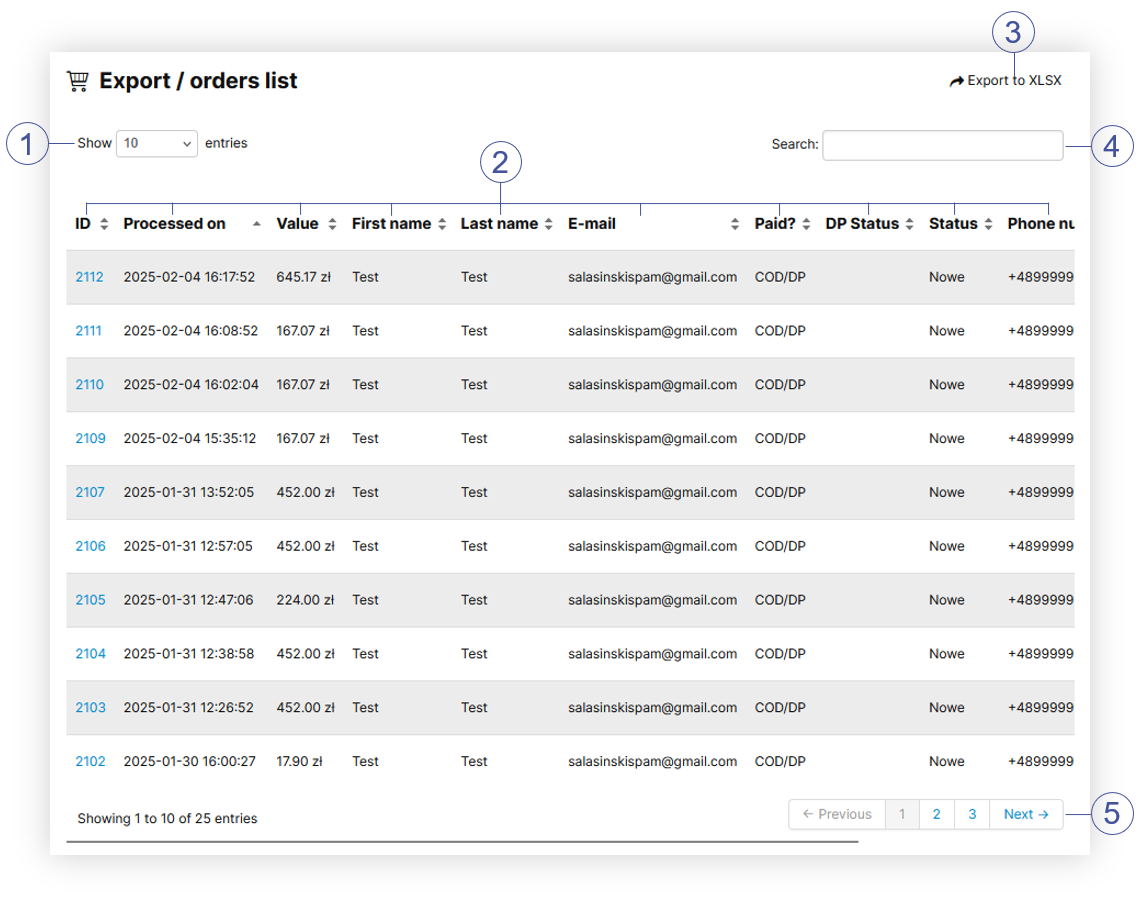Click sort arrows next to Last name
This screenshot has height=902, width=1146.
click(x=548, y=225)
